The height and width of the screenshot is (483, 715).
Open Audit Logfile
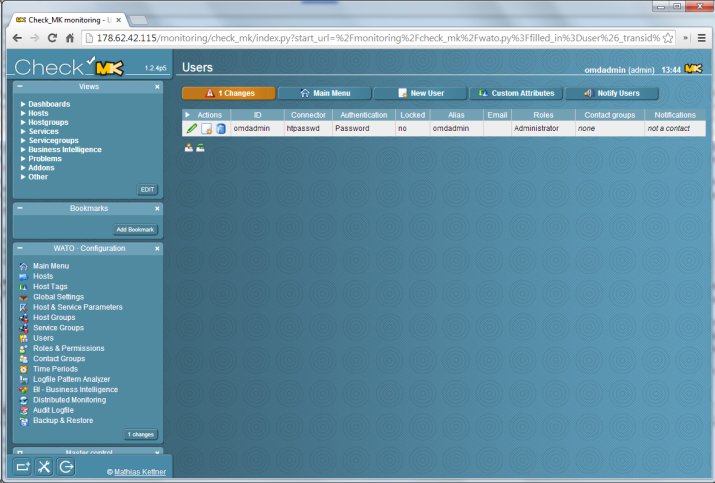click(x=53, y=410)
